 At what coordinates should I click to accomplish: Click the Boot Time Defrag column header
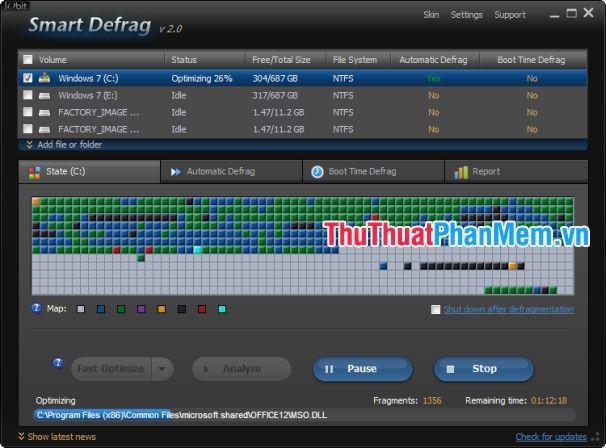point(533,60)
